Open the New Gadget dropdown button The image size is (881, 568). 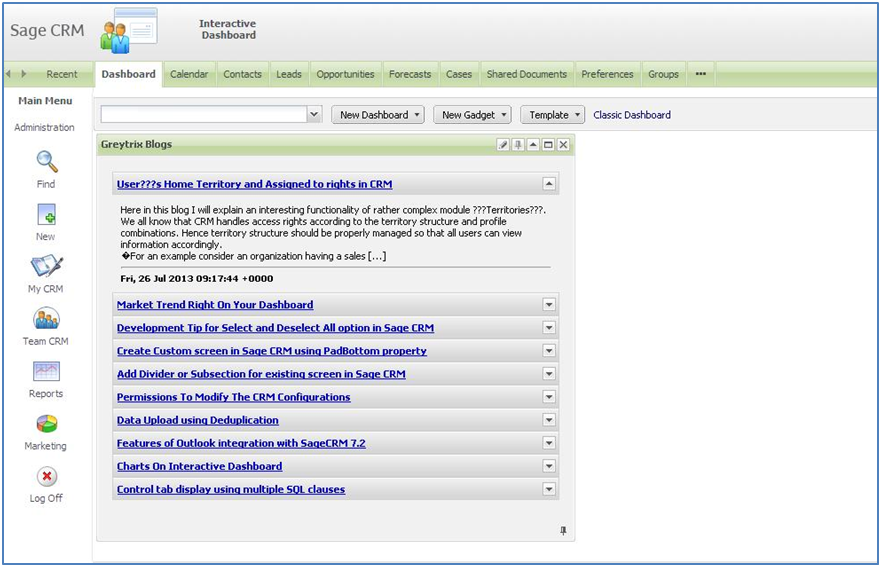tap(473, 115)
